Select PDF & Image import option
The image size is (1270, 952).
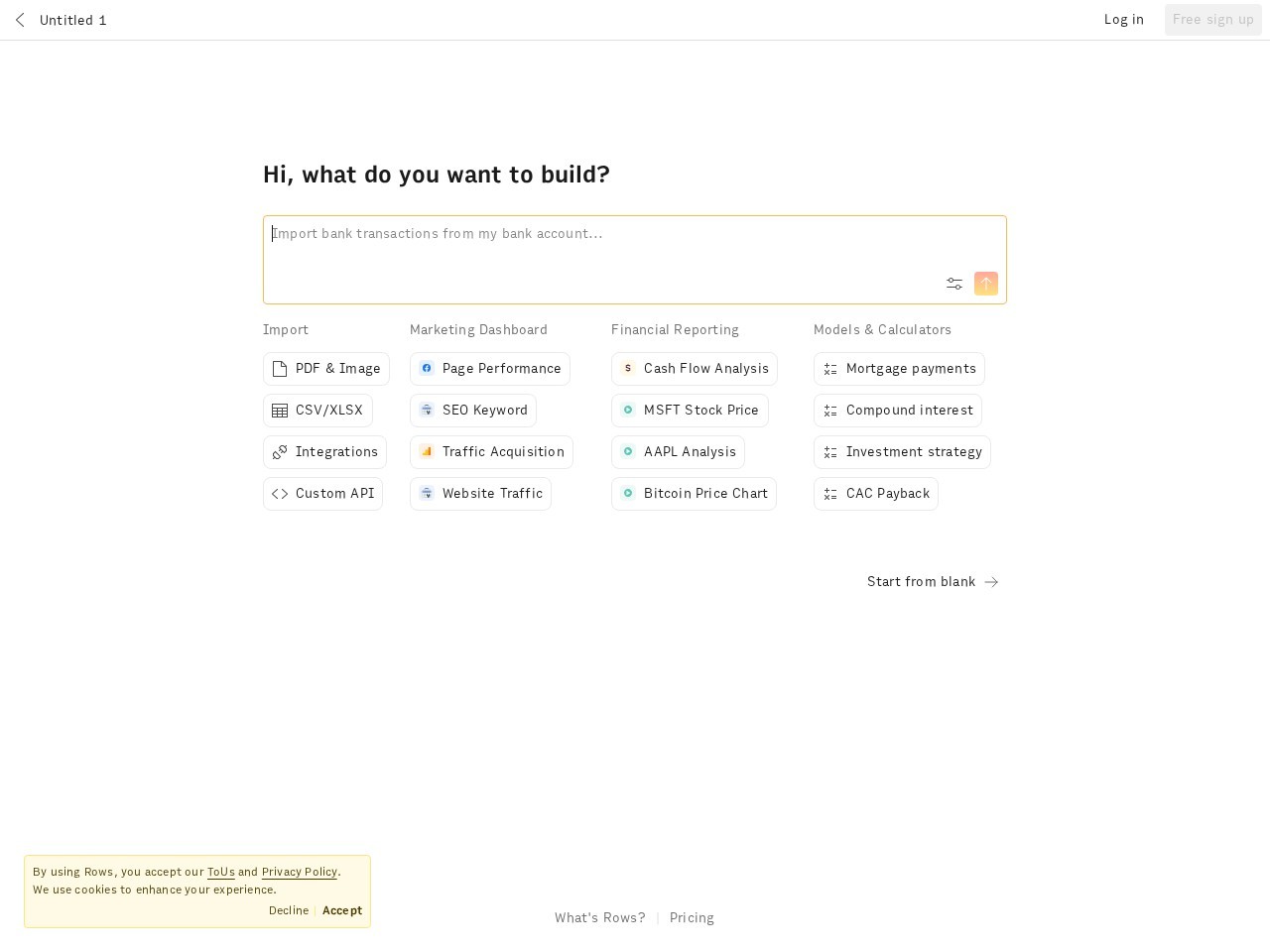(325, 369)
